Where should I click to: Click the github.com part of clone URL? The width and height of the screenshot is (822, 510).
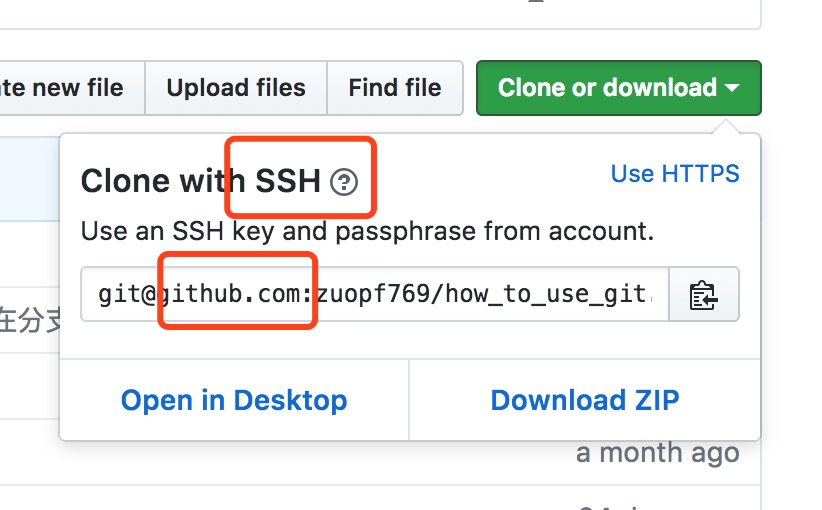pyautogui.click(x=235, y=295)
